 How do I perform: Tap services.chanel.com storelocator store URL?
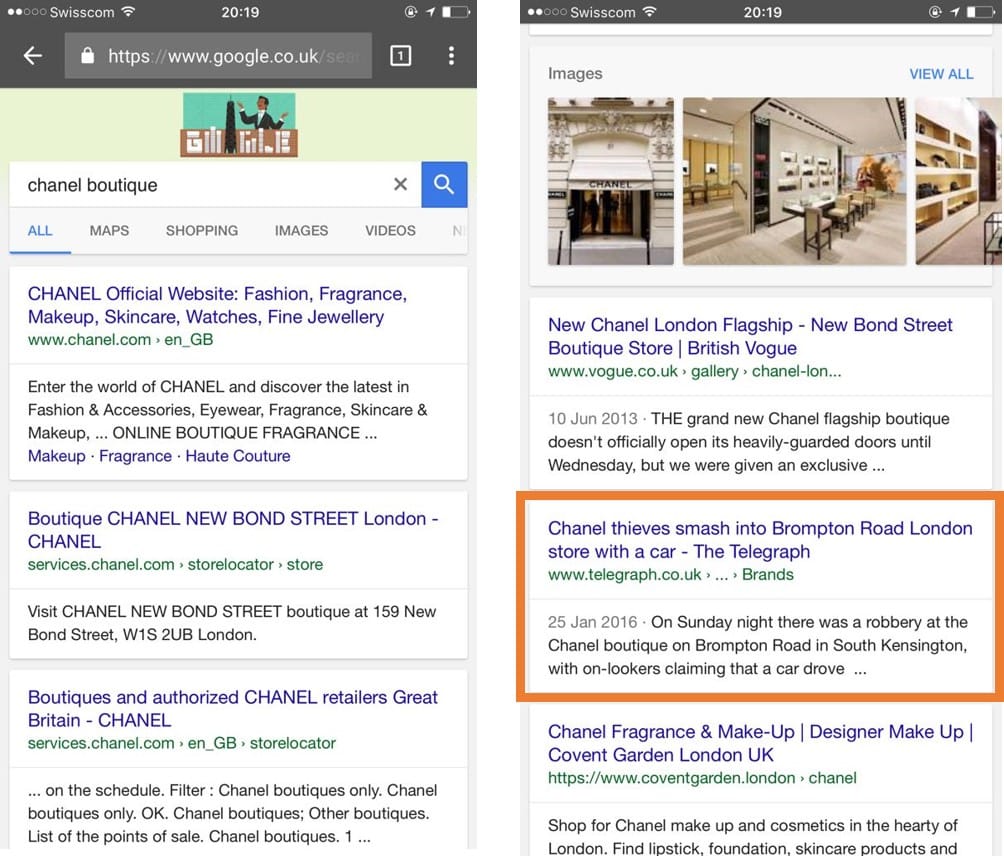click(175, 564)
